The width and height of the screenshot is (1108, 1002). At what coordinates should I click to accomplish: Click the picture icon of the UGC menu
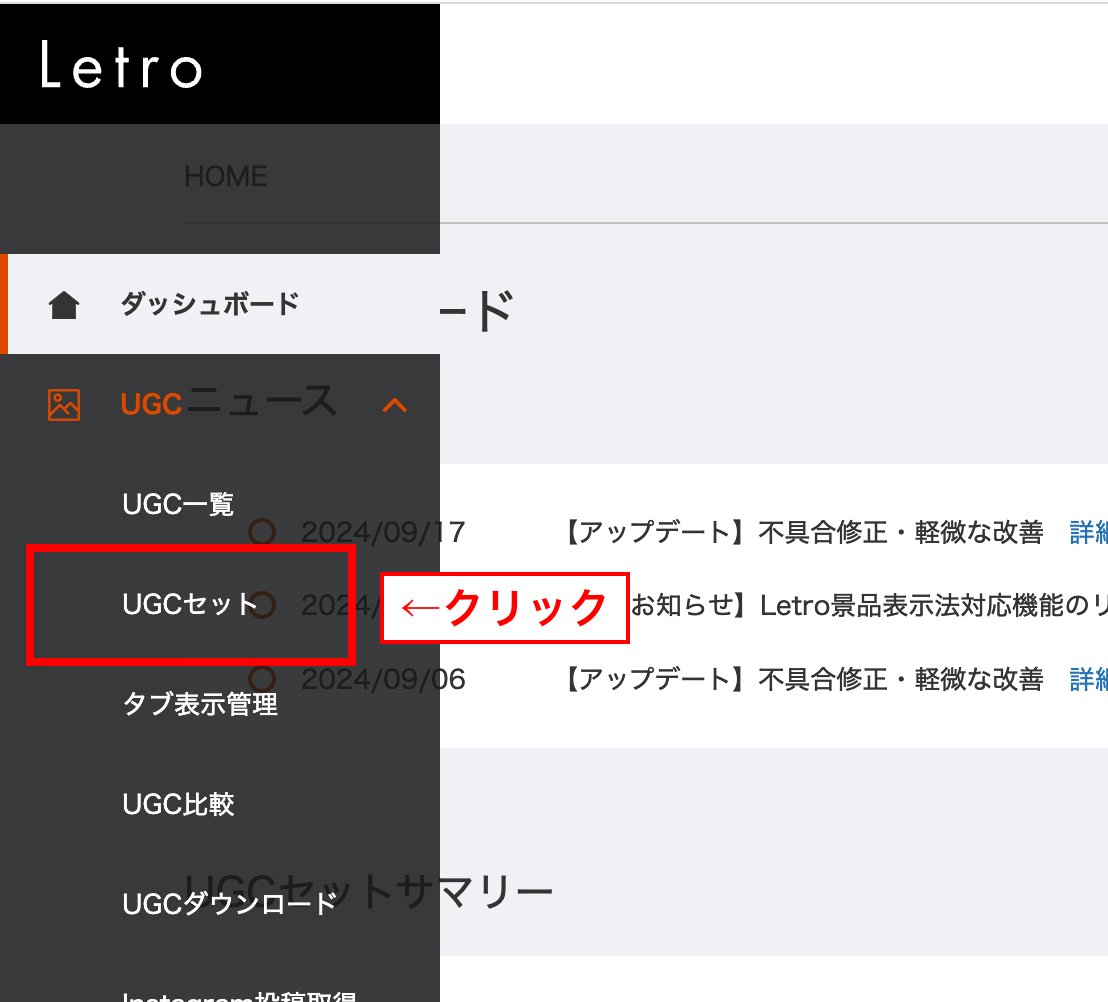click(x=64, y=405)
